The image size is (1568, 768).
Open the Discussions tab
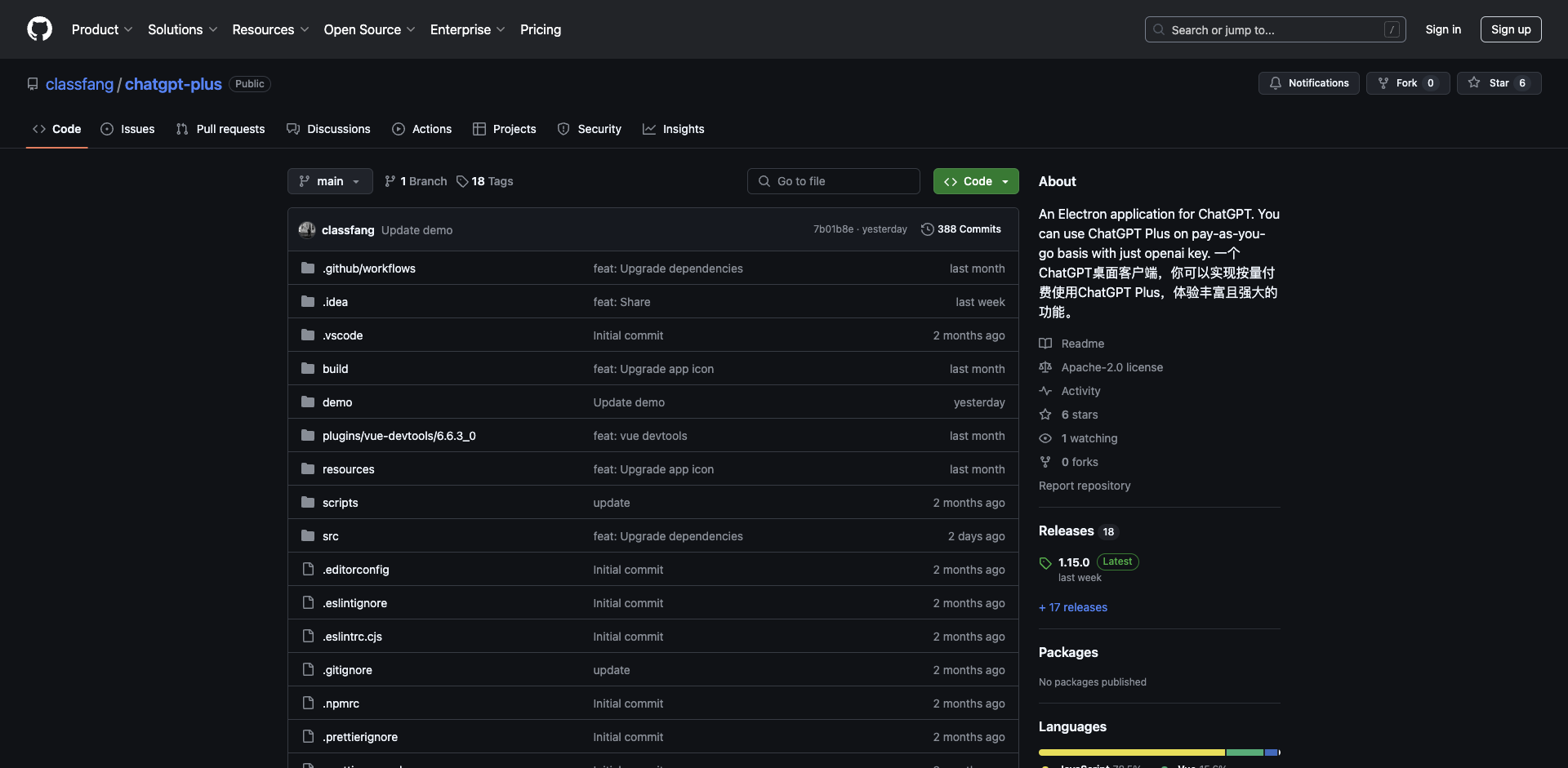point(328,129)
